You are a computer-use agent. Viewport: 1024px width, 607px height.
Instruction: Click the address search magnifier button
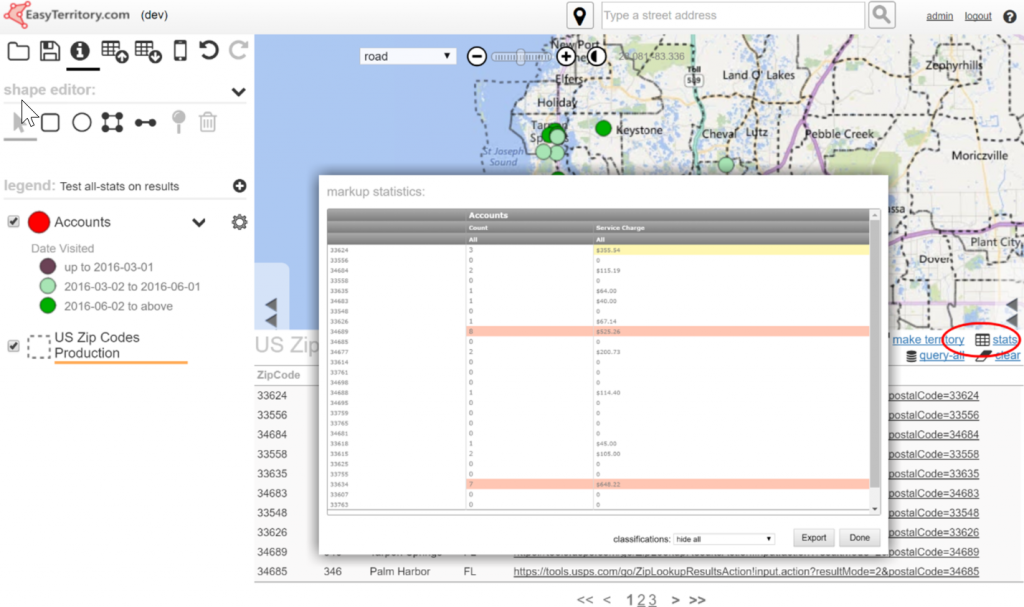881,15
